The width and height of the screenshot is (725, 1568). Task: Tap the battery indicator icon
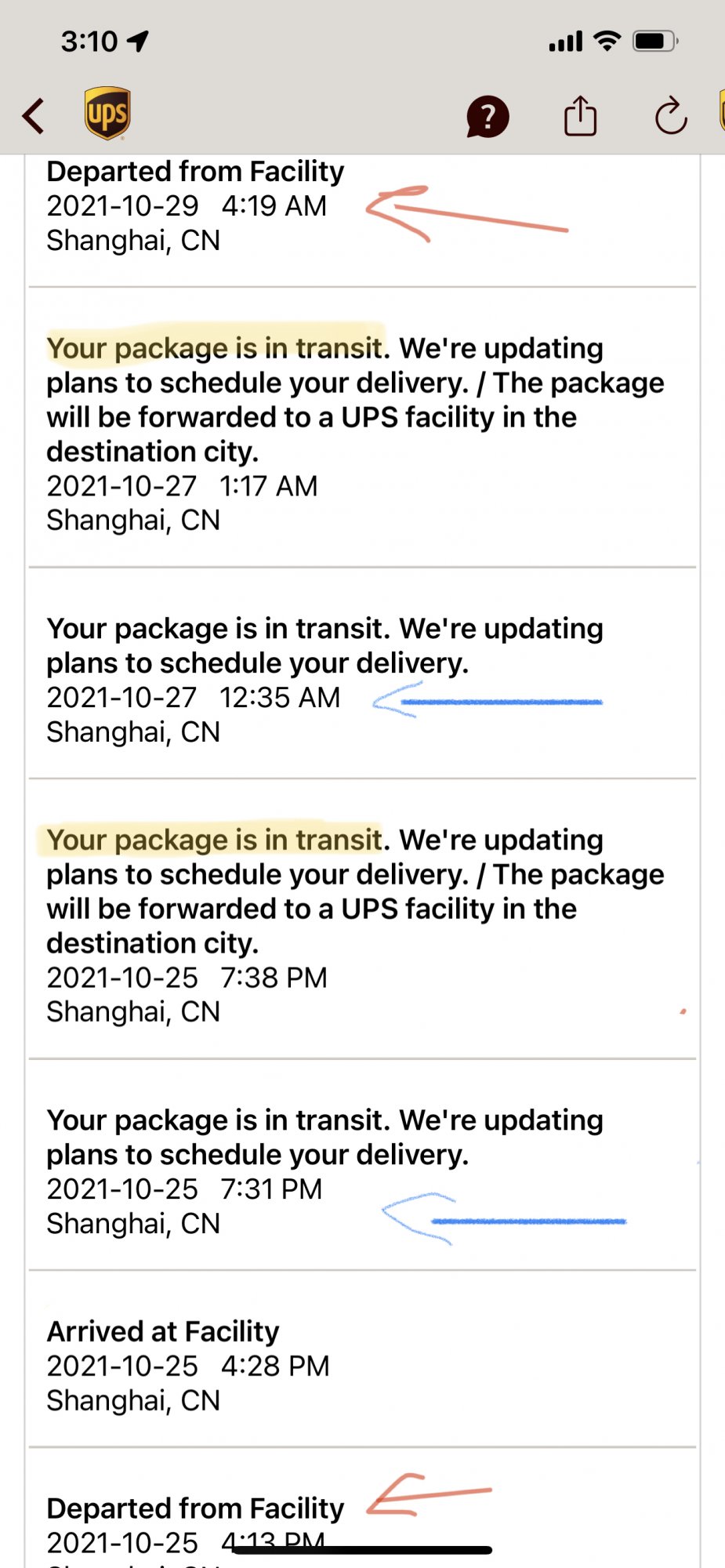click(655, 41)
